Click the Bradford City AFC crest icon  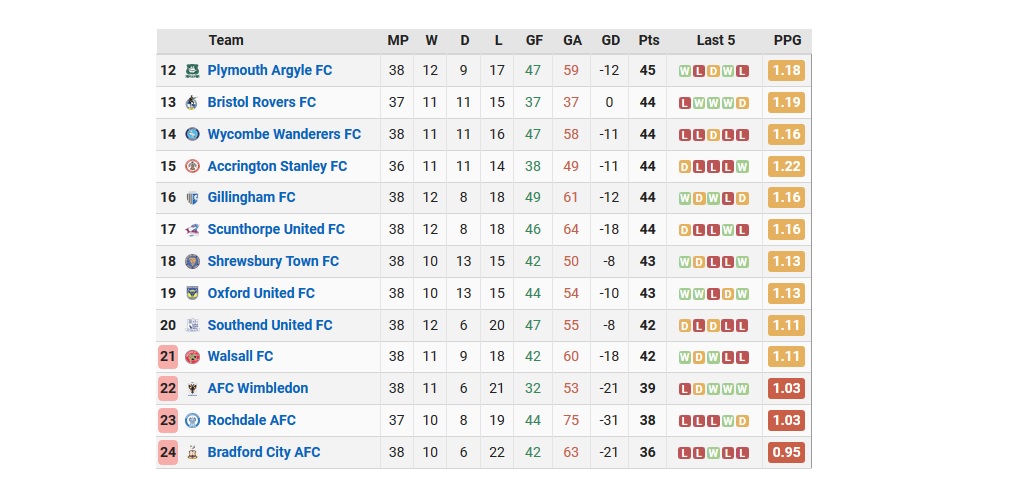pos(192,453)
